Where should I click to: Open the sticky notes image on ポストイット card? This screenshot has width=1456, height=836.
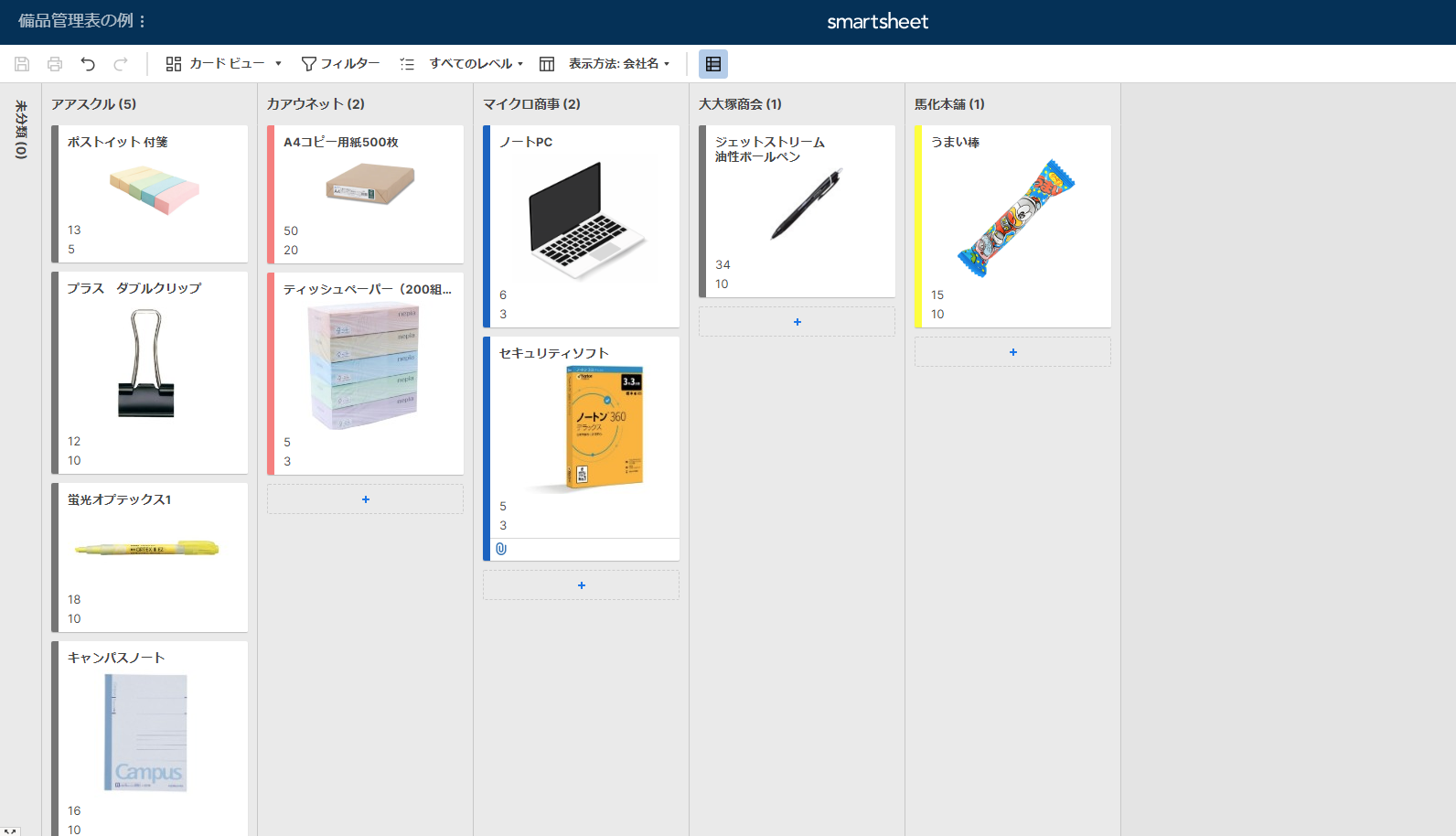(155, 189)
